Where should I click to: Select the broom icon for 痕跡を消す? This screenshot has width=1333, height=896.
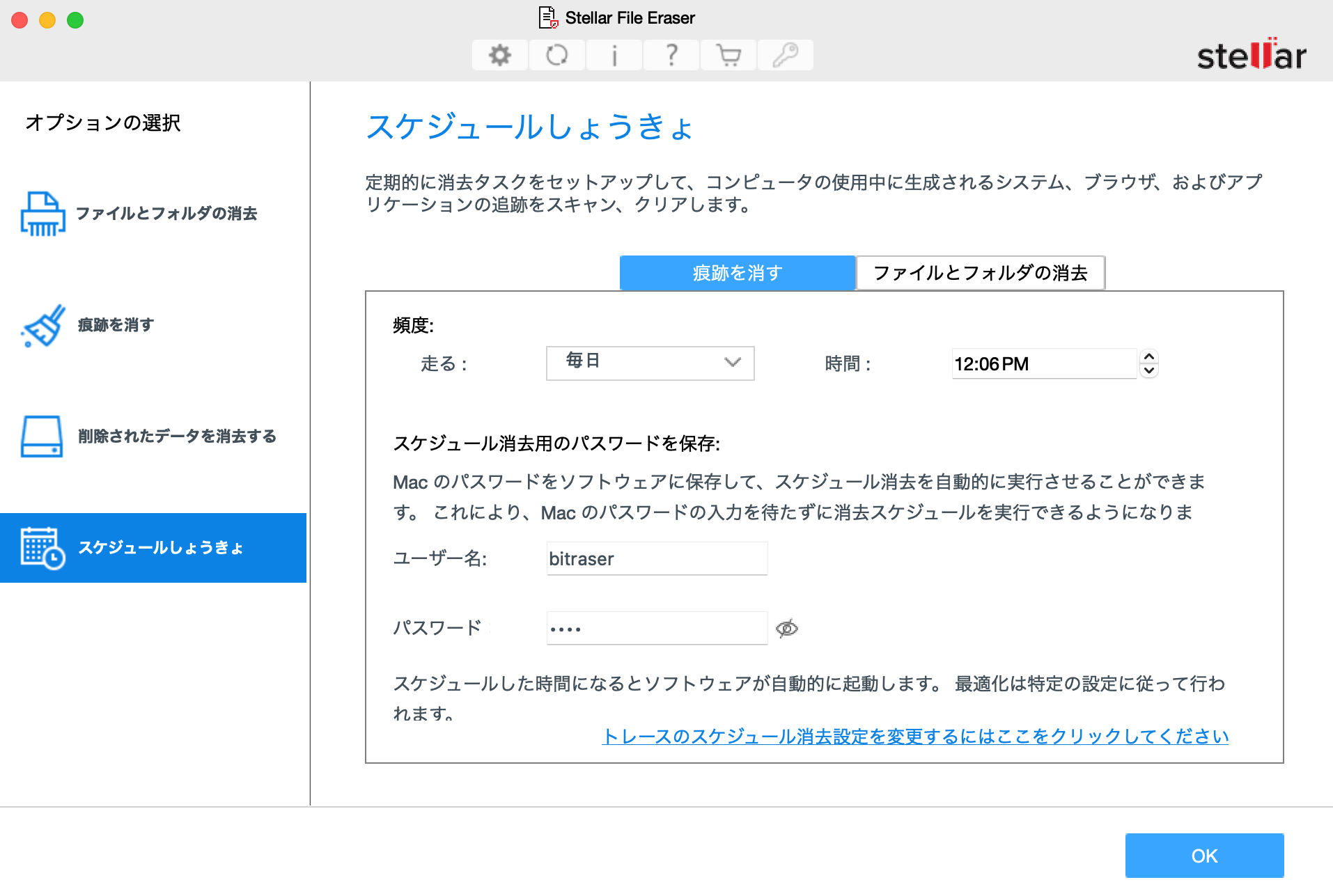43,325
